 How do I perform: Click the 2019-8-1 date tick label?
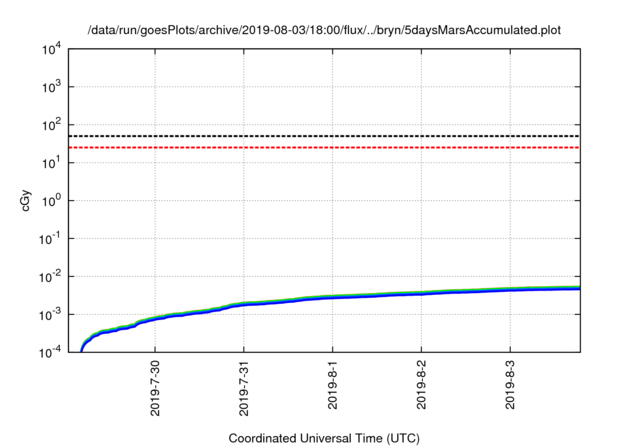[x=333, y=385]
